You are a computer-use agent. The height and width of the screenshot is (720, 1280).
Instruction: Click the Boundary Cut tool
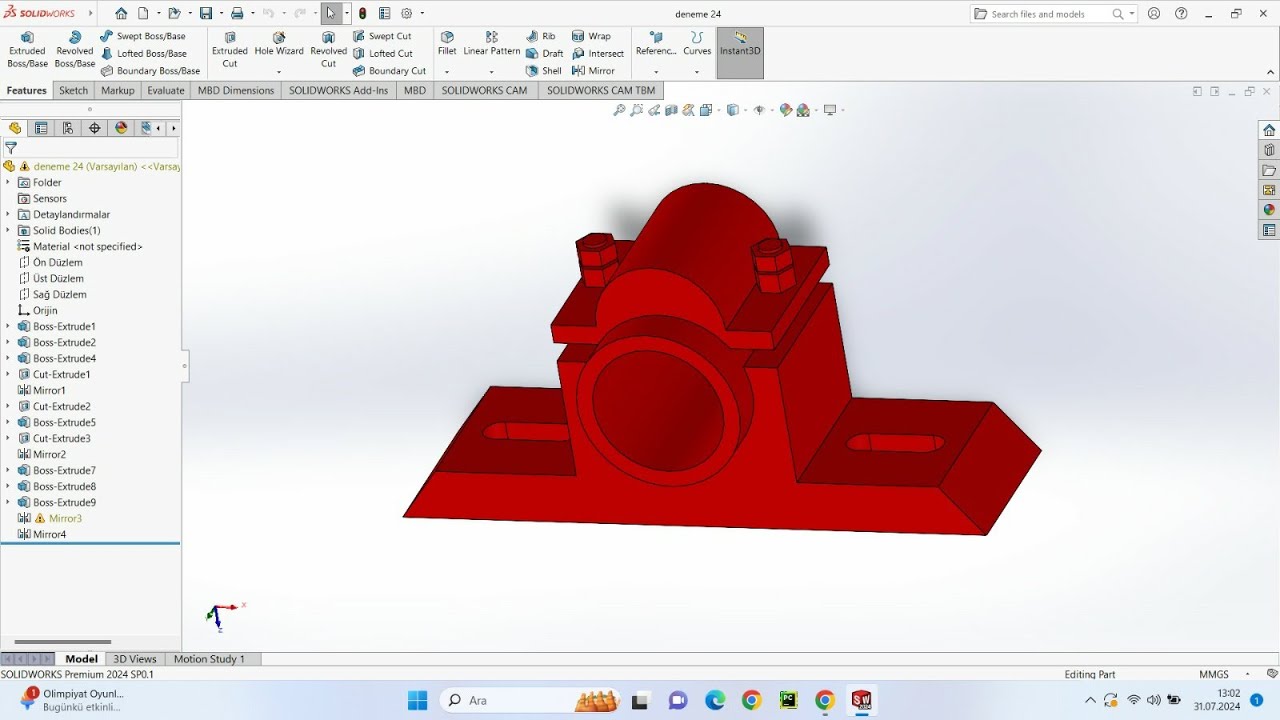point(389,71)
